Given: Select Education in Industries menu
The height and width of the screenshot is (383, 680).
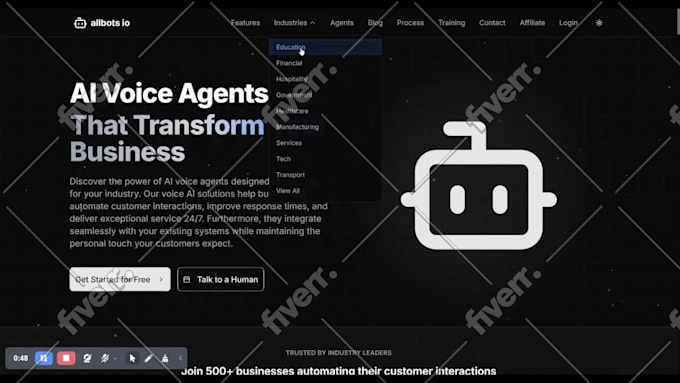Looking at the screenshot, I should pyautogui.click(x=325, y=47).
